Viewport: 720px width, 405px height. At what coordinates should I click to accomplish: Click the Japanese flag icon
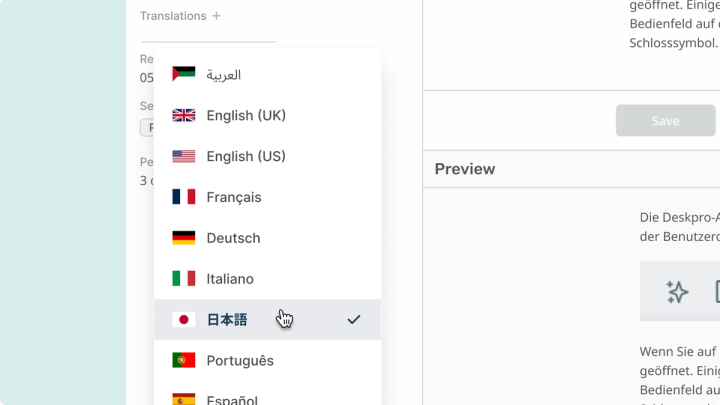[x=184, y=320]
